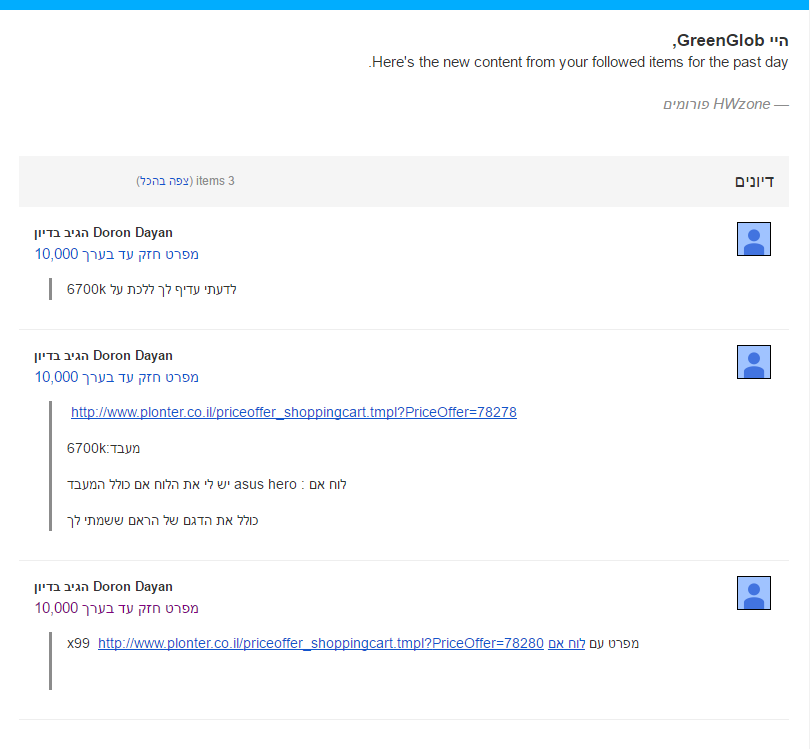The height and width of the screenshot is (749, 810).
Task: Click the 'מפרט עם' text in last post
Action: 614,643
